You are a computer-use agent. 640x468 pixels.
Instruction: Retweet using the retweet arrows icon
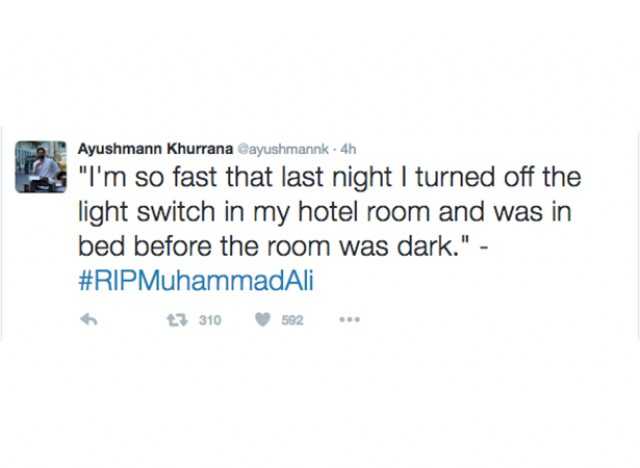tap(178, 320)
